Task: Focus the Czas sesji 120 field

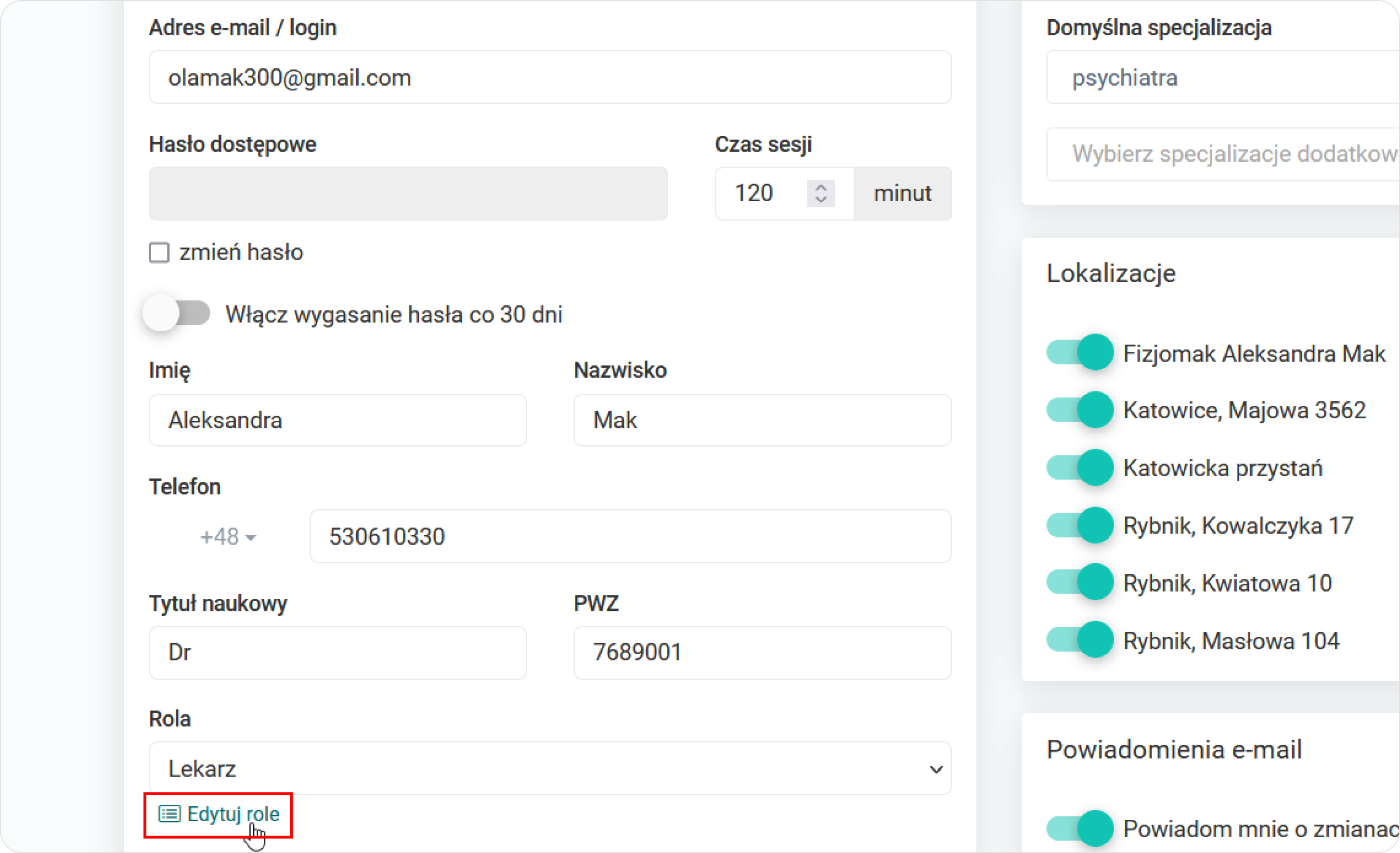Action: point(784,193)
